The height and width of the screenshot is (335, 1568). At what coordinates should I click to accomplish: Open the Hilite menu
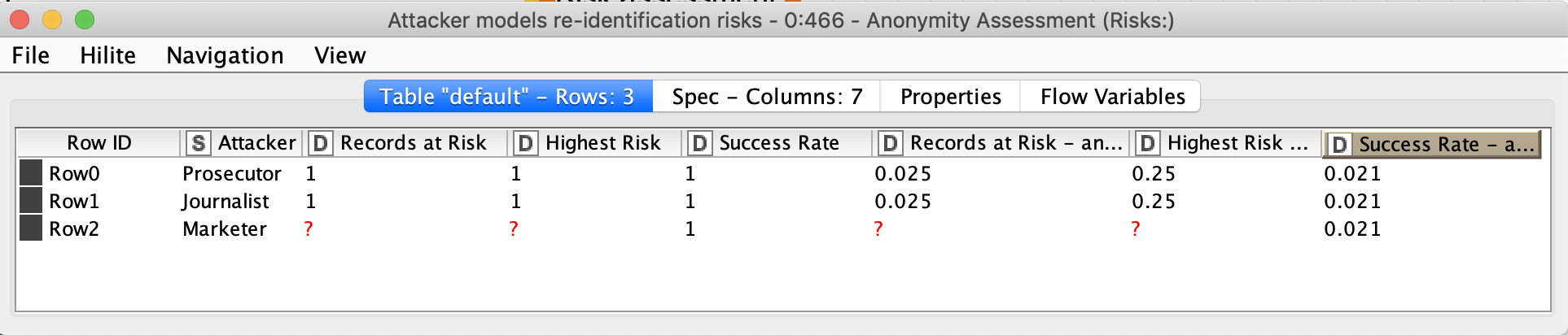[107, 55]
